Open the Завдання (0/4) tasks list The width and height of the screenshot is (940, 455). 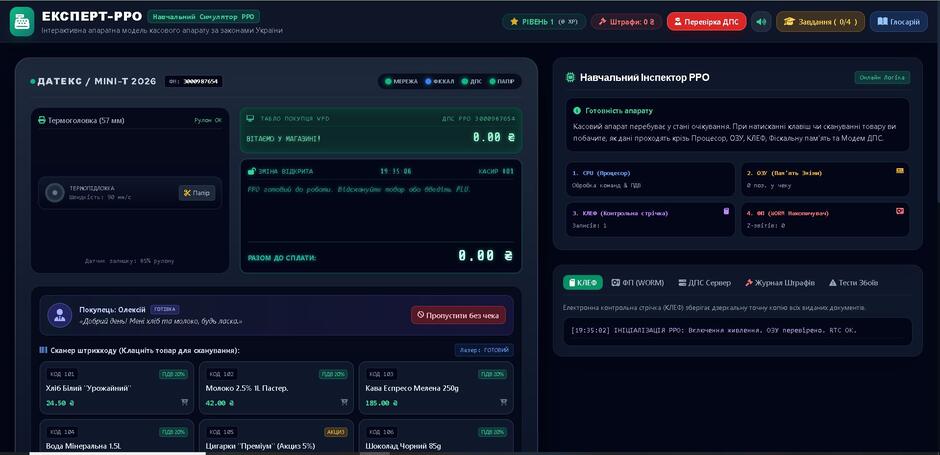820,22
